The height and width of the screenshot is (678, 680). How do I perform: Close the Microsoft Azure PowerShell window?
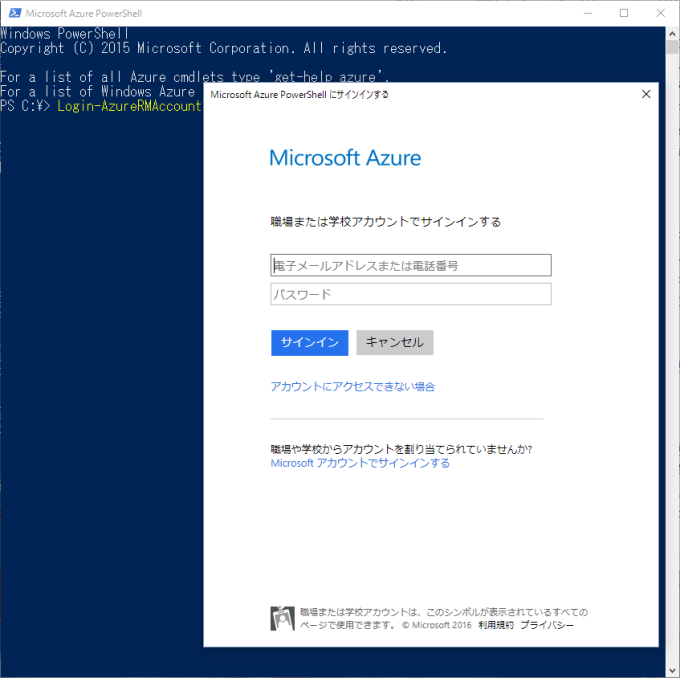(660, 13)
